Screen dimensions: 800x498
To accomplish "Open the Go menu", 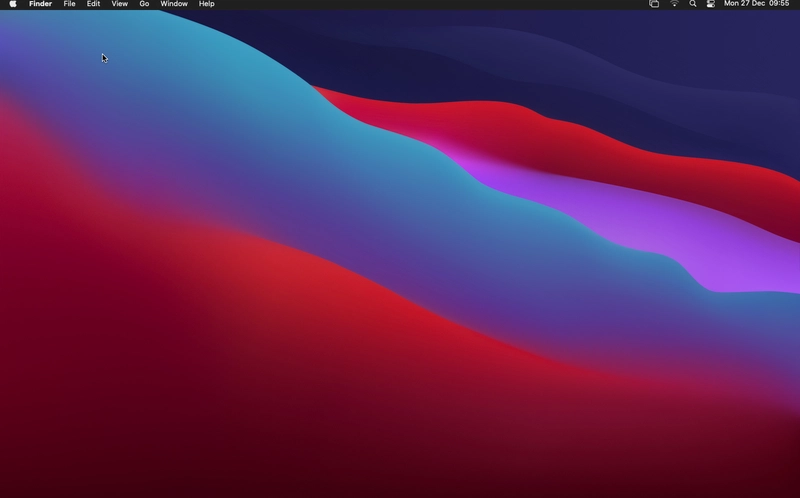I will click(144, 4).
